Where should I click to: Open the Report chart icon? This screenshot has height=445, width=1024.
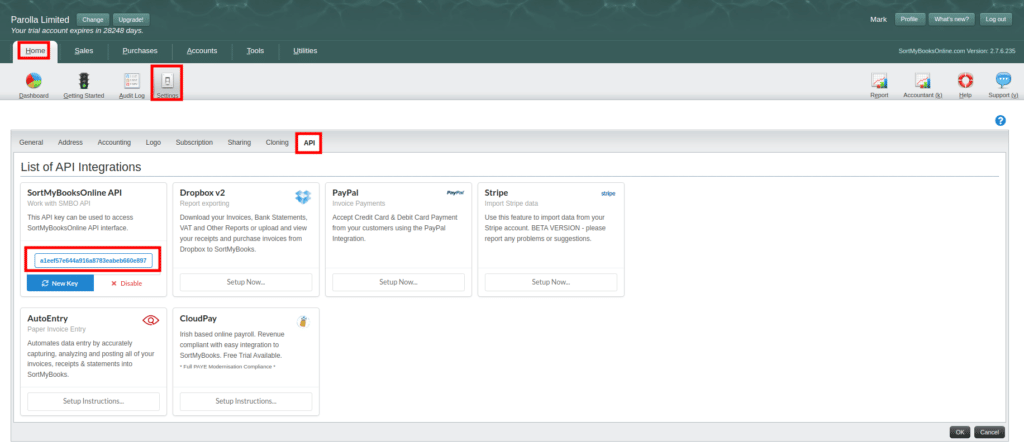[x=879, y=81]
